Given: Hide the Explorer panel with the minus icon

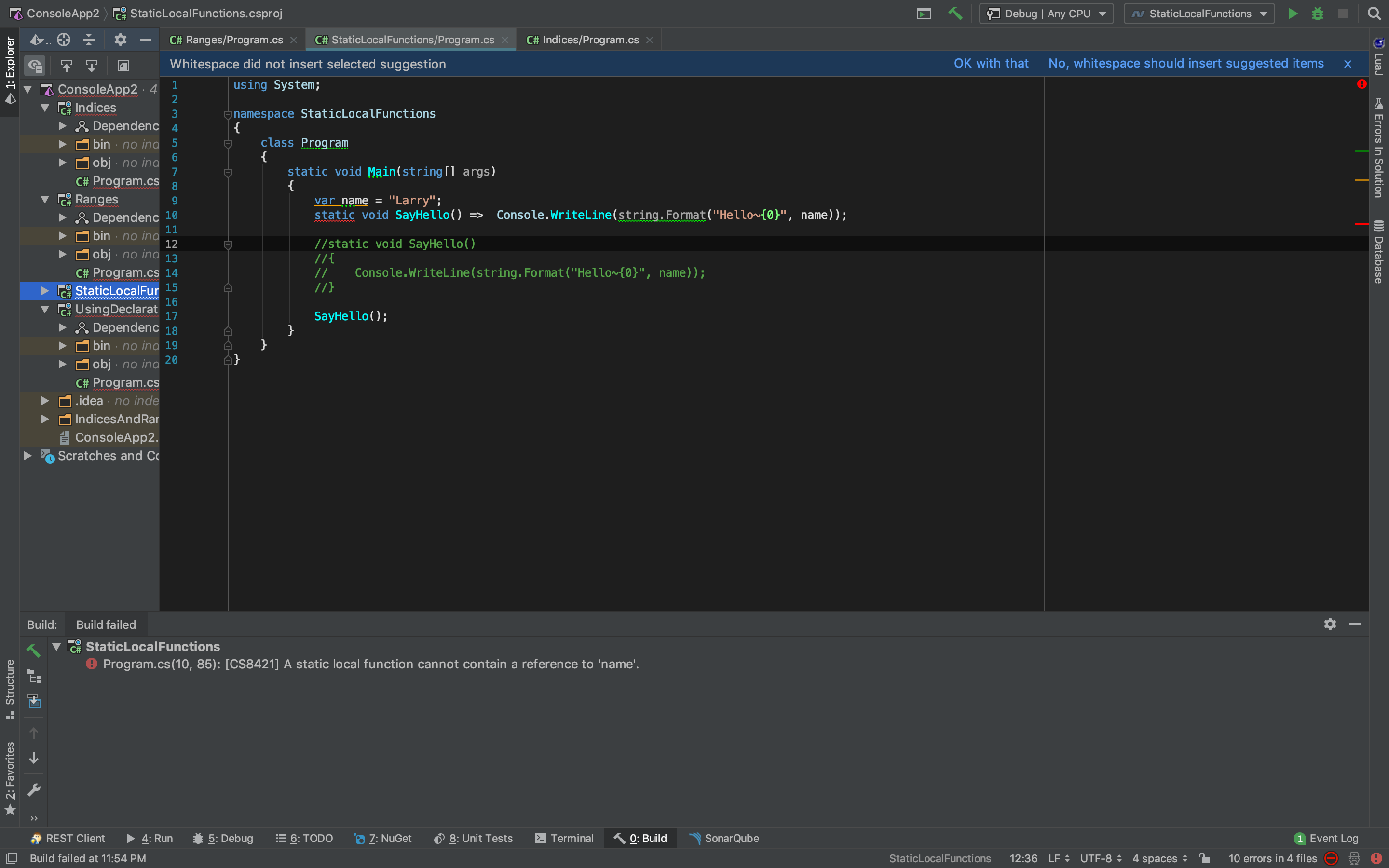Looking at the screenshot, I should (145, 40).
